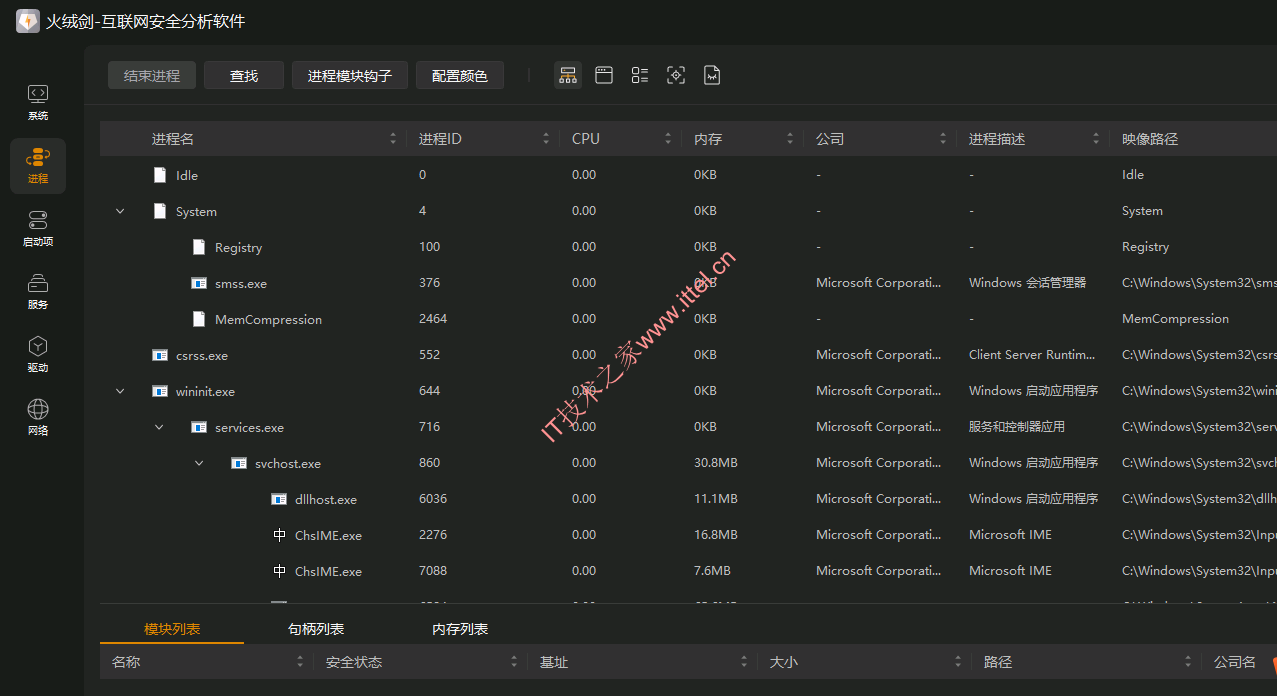Sort module list by 名称 arrows

(300, 662)
